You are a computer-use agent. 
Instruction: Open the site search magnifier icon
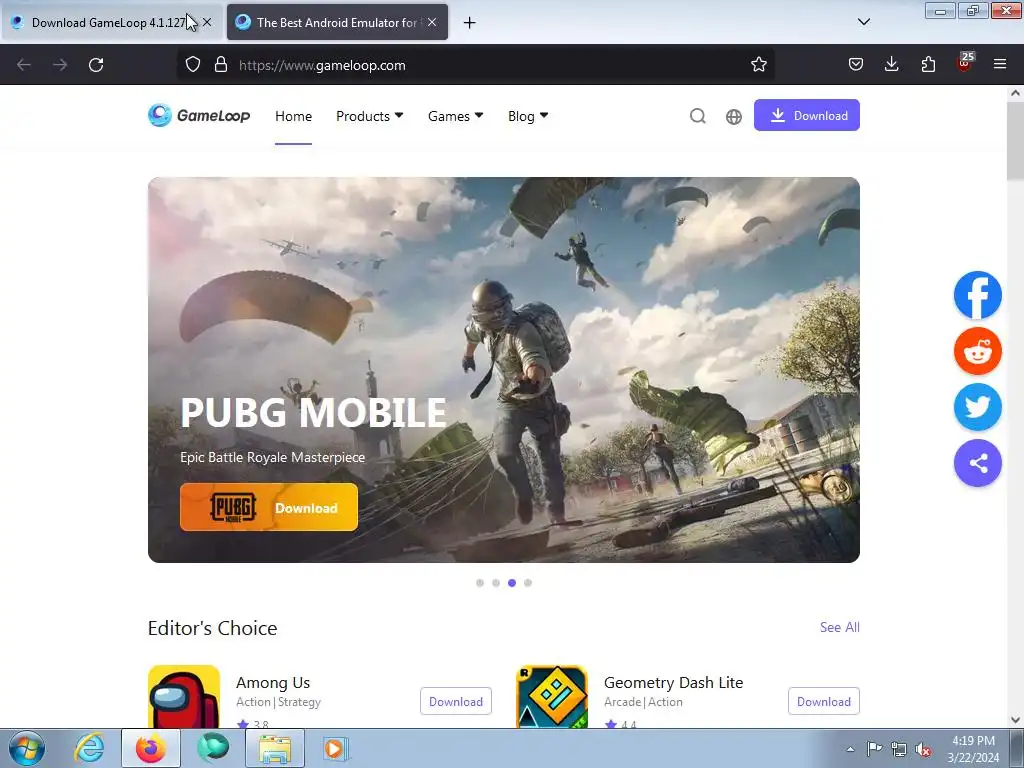click(697, 116)
